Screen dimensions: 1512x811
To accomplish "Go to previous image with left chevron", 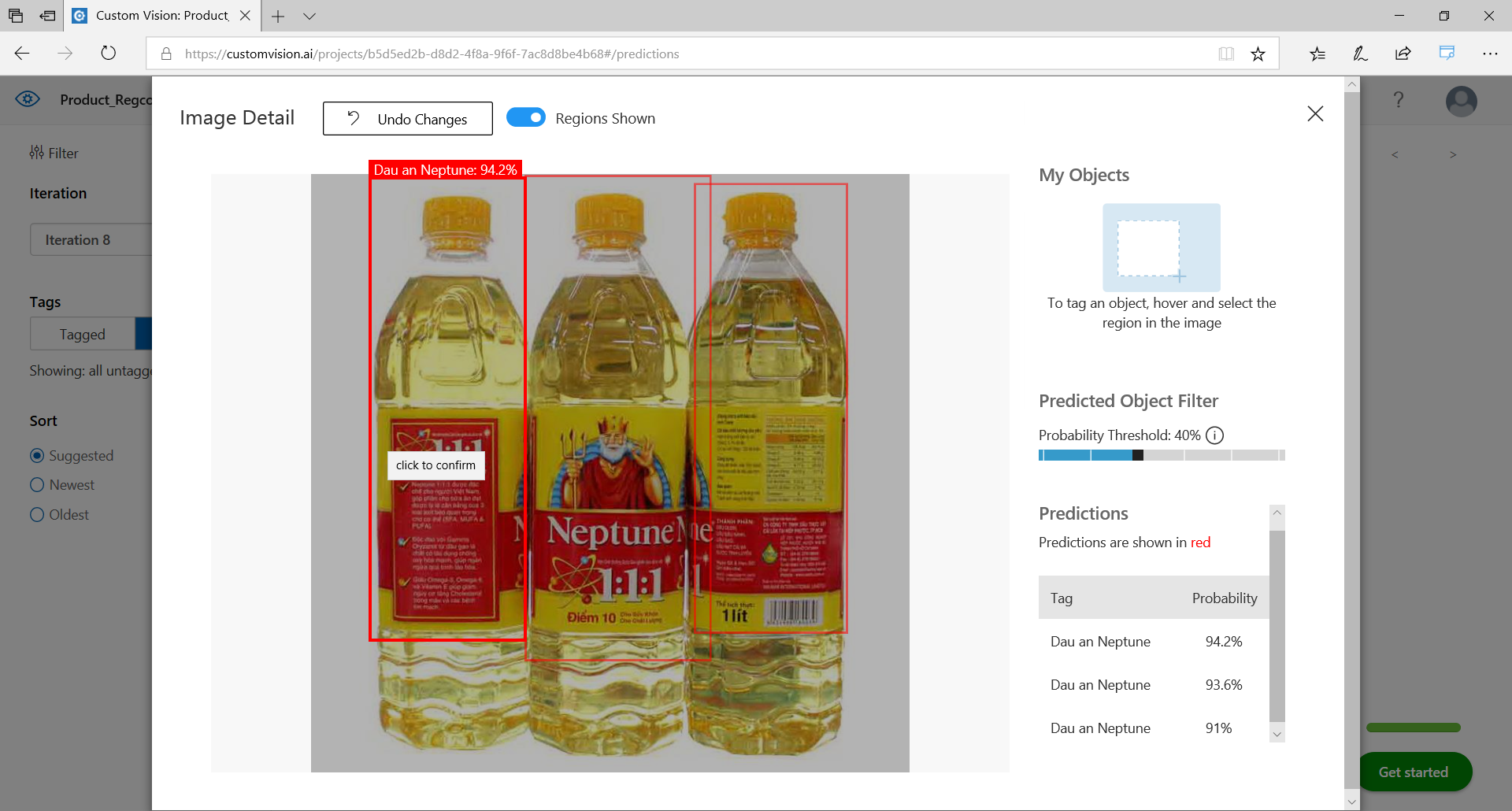I will [1395, 155].
